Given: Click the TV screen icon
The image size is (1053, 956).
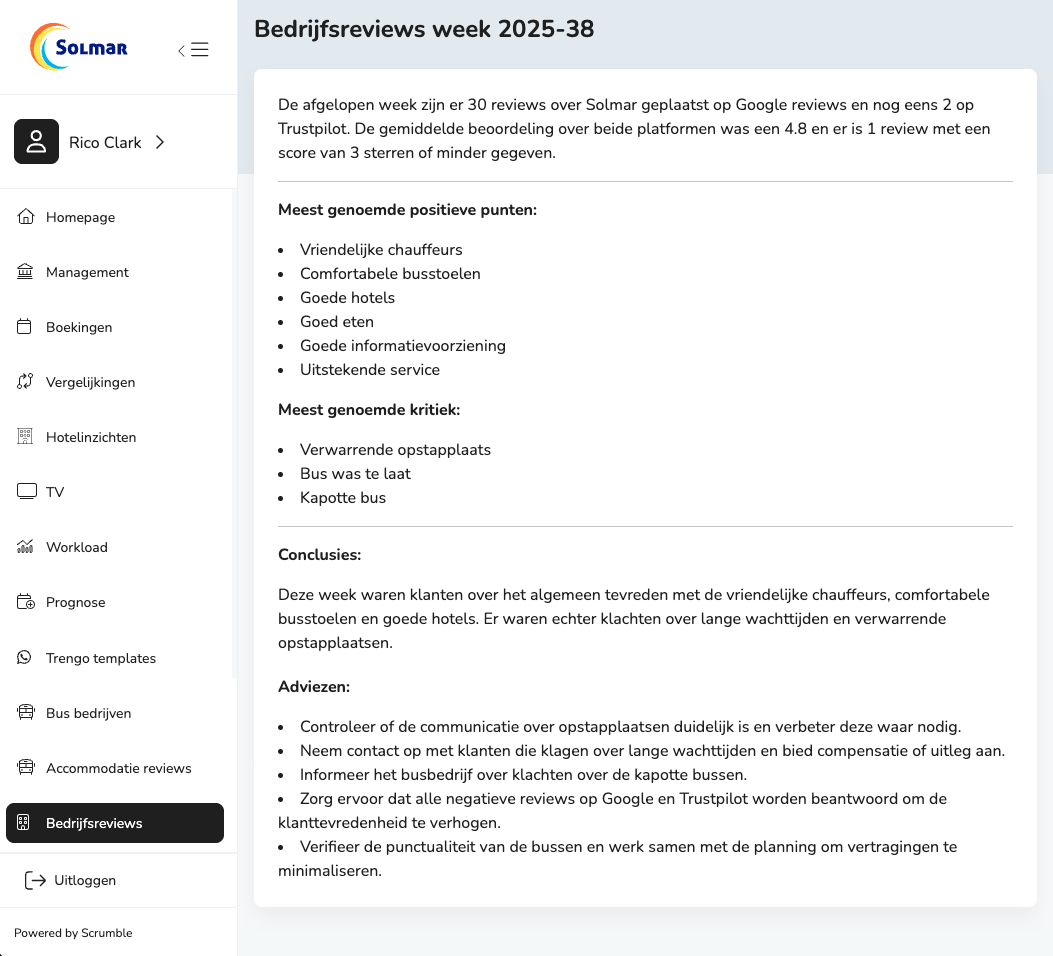Looking at the screenshot, I should click(x=26, y=492).
